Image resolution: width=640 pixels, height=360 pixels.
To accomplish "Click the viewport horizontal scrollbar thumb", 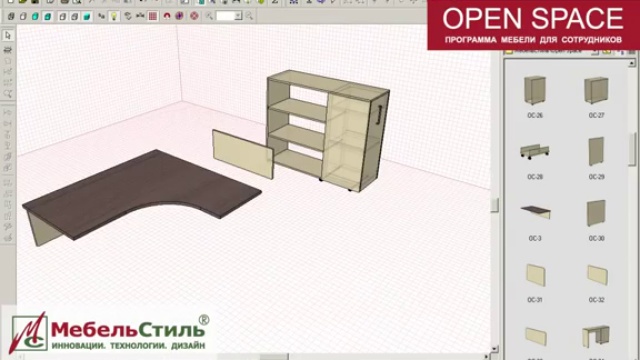I will coord(274,357).
